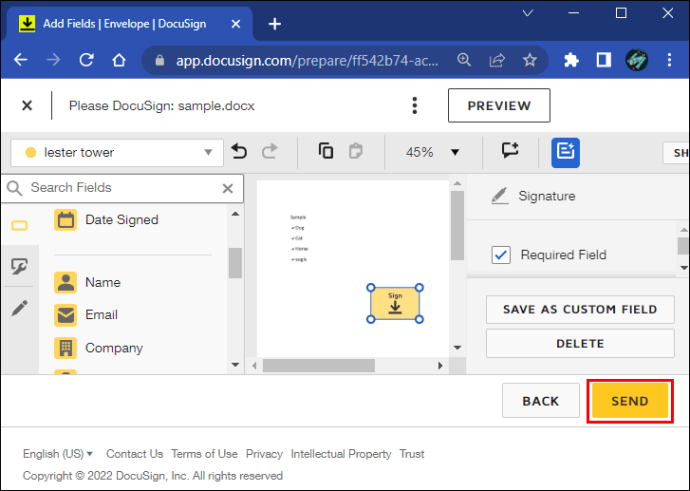
Task: Clear the Search Fields box
Action: coord(228,188)
